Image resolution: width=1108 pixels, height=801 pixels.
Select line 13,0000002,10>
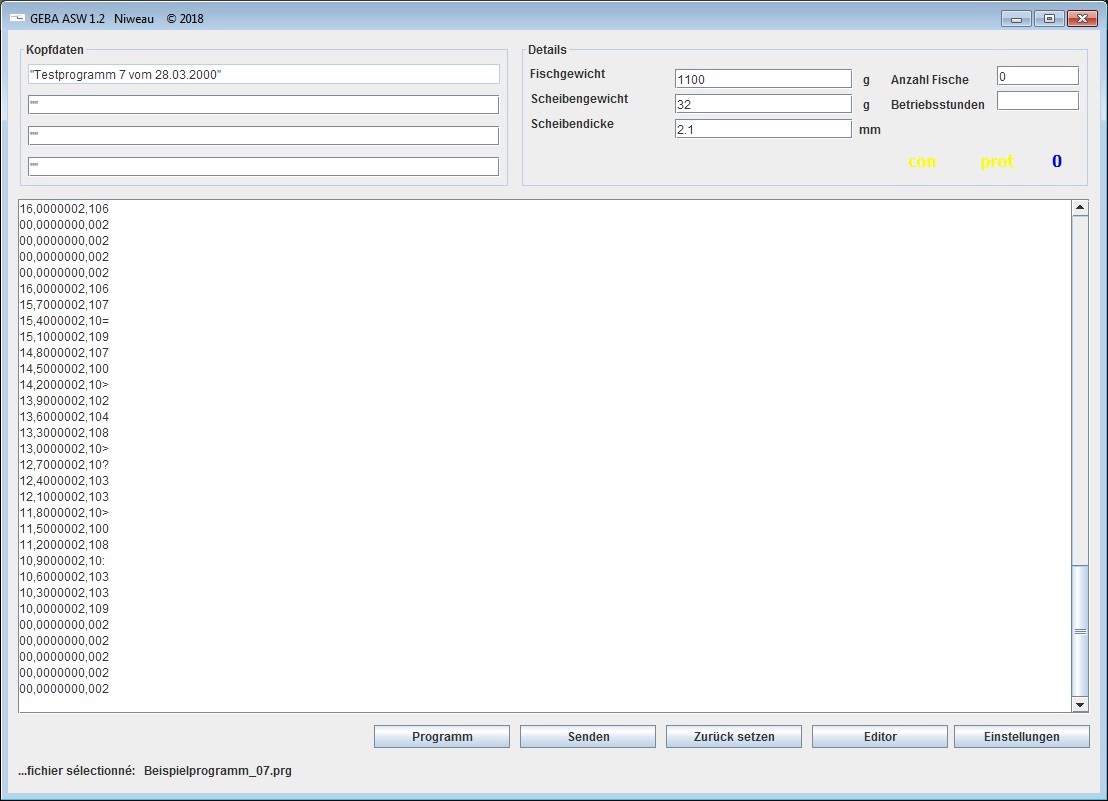point(64,449)
